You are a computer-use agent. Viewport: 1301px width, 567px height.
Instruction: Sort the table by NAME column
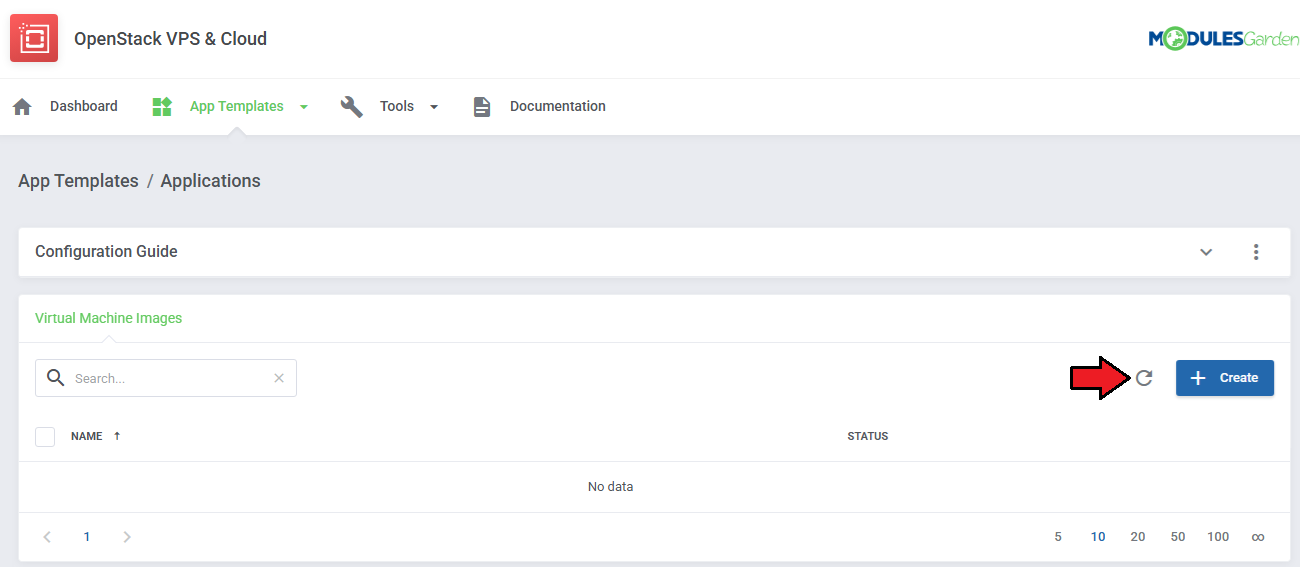[87, 436]
